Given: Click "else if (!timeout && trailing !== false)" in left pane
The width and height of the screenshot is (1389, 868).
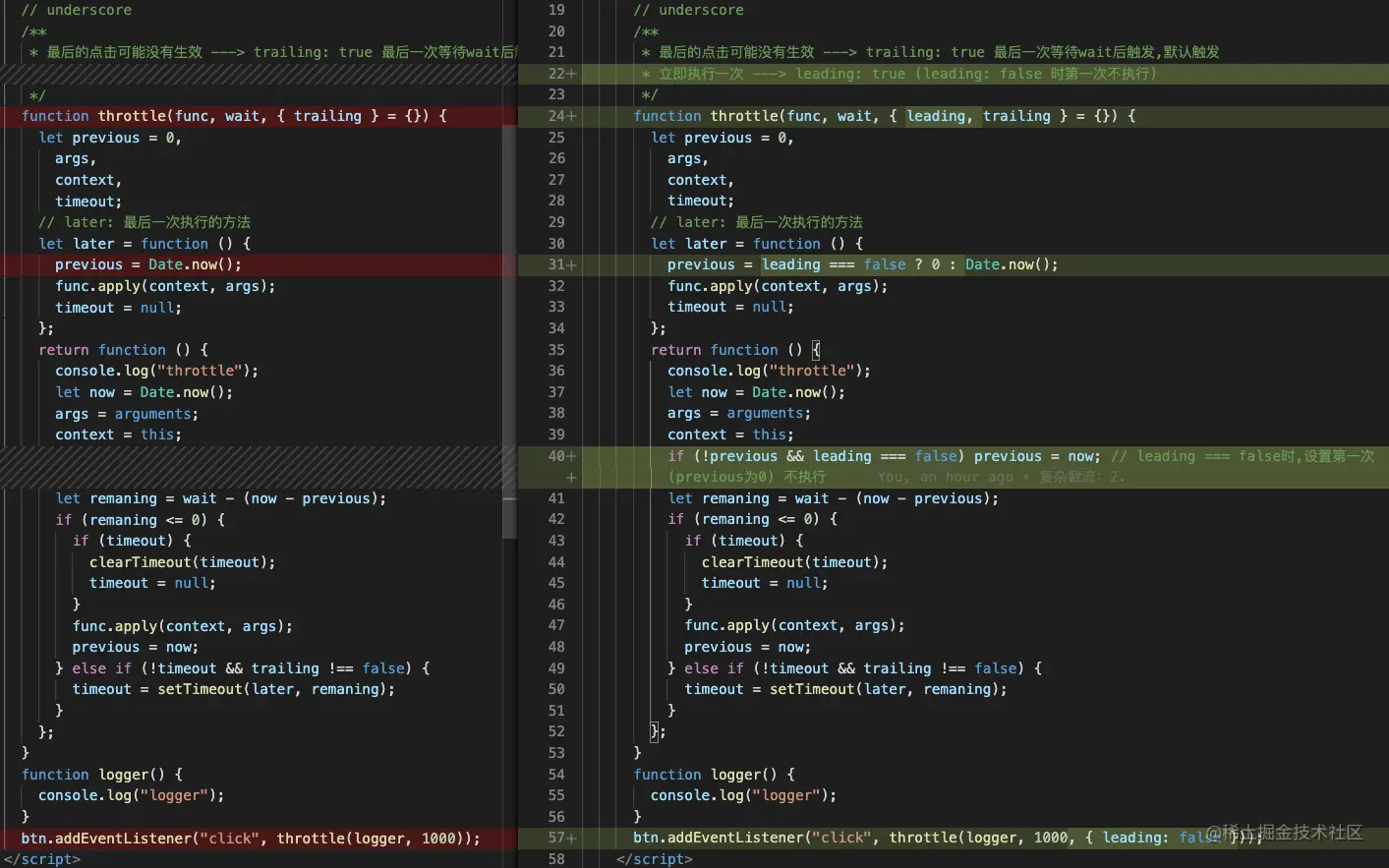Looking at the screenshot, I should (x=242, y=668).
